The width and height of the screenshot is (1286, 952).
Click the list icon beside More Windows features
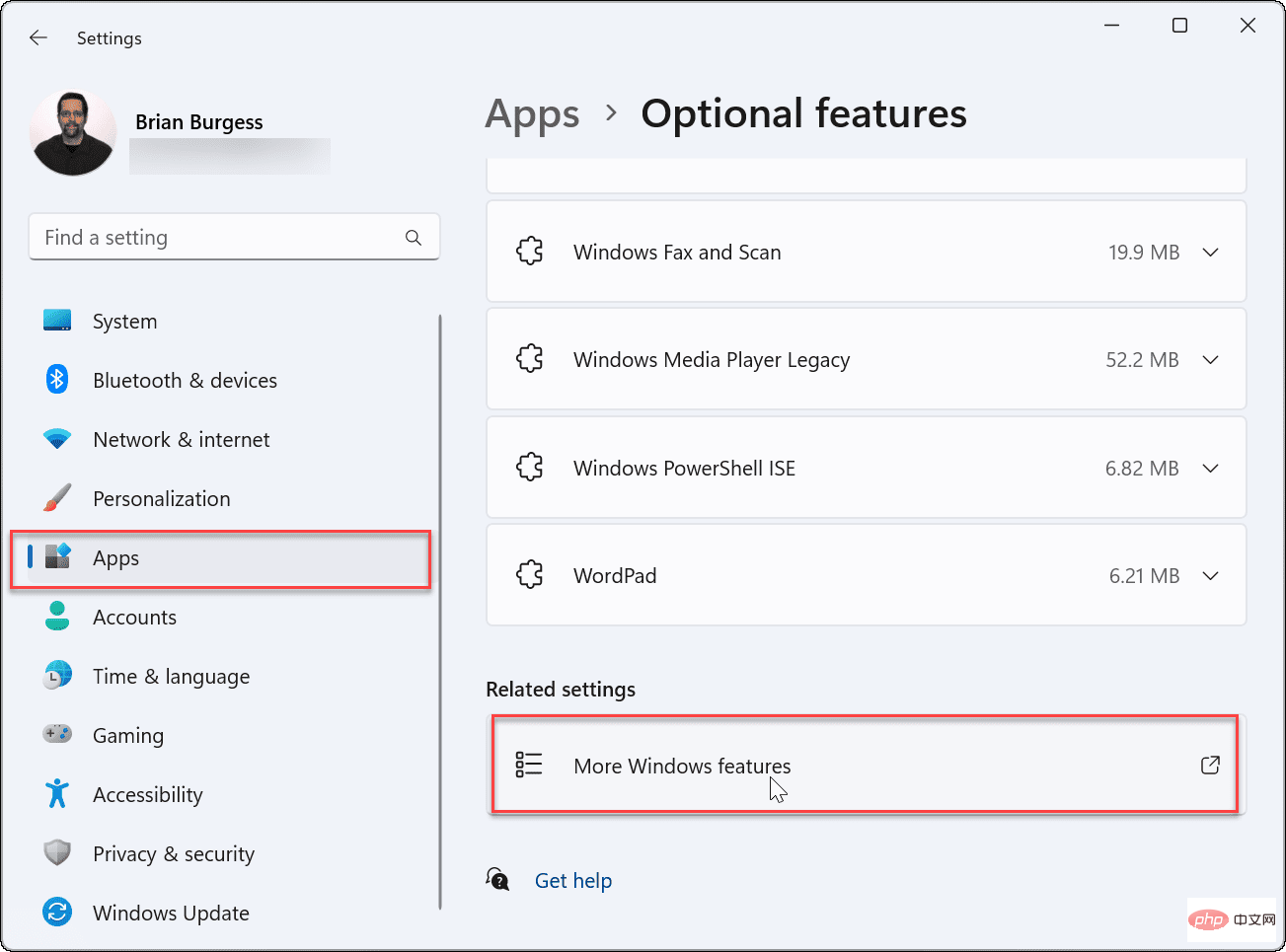point(529,765)
